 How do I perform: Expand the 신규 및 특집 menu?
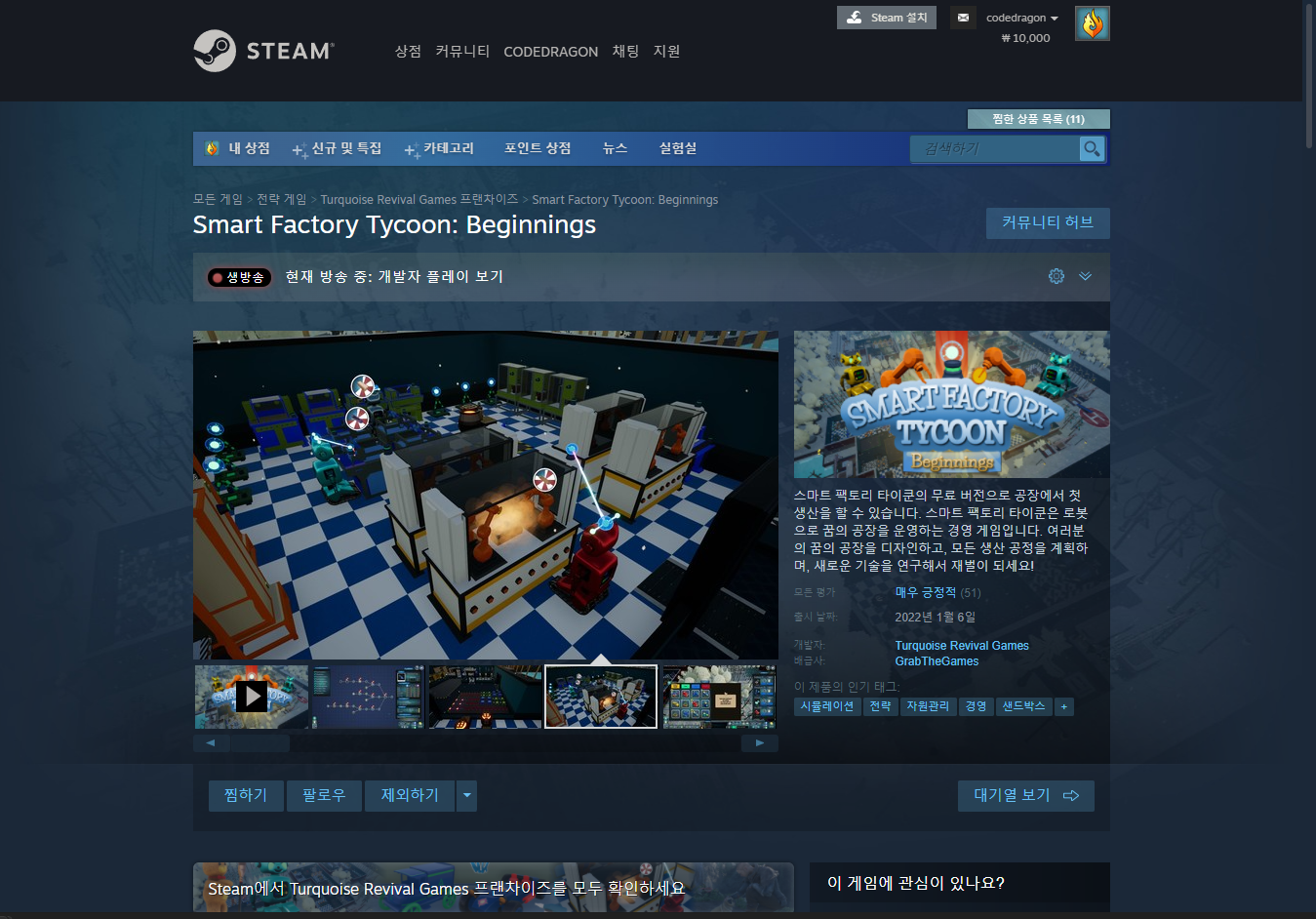[338, 148]
